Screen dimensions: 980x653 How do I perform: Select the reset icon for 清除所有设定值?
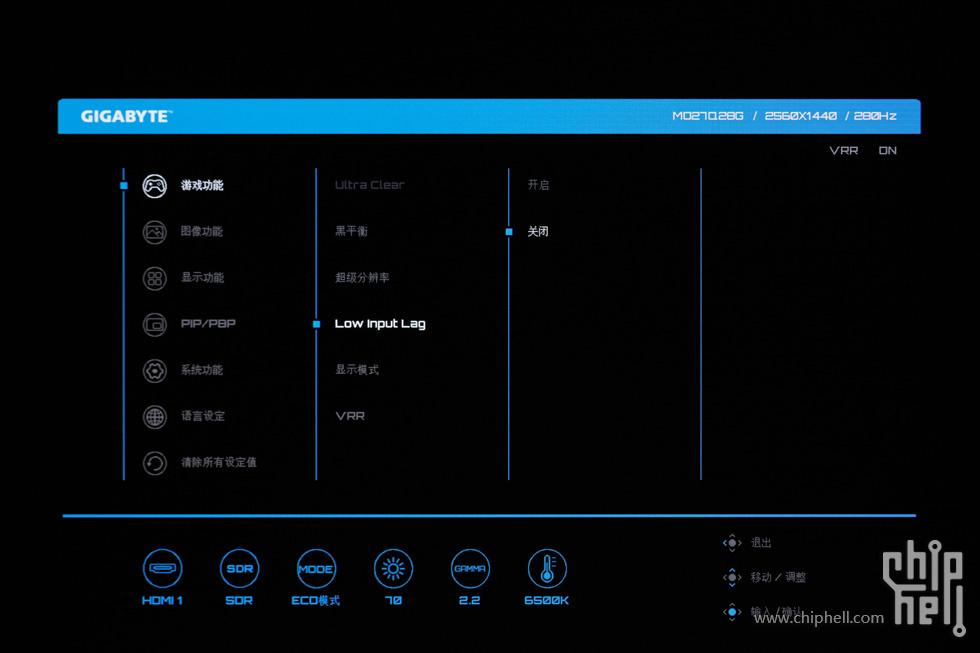point(154,463)
